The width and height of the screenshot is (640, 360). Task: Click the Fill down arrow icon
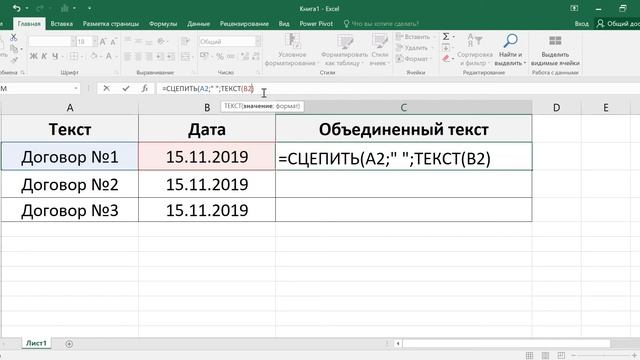point(446,48)
